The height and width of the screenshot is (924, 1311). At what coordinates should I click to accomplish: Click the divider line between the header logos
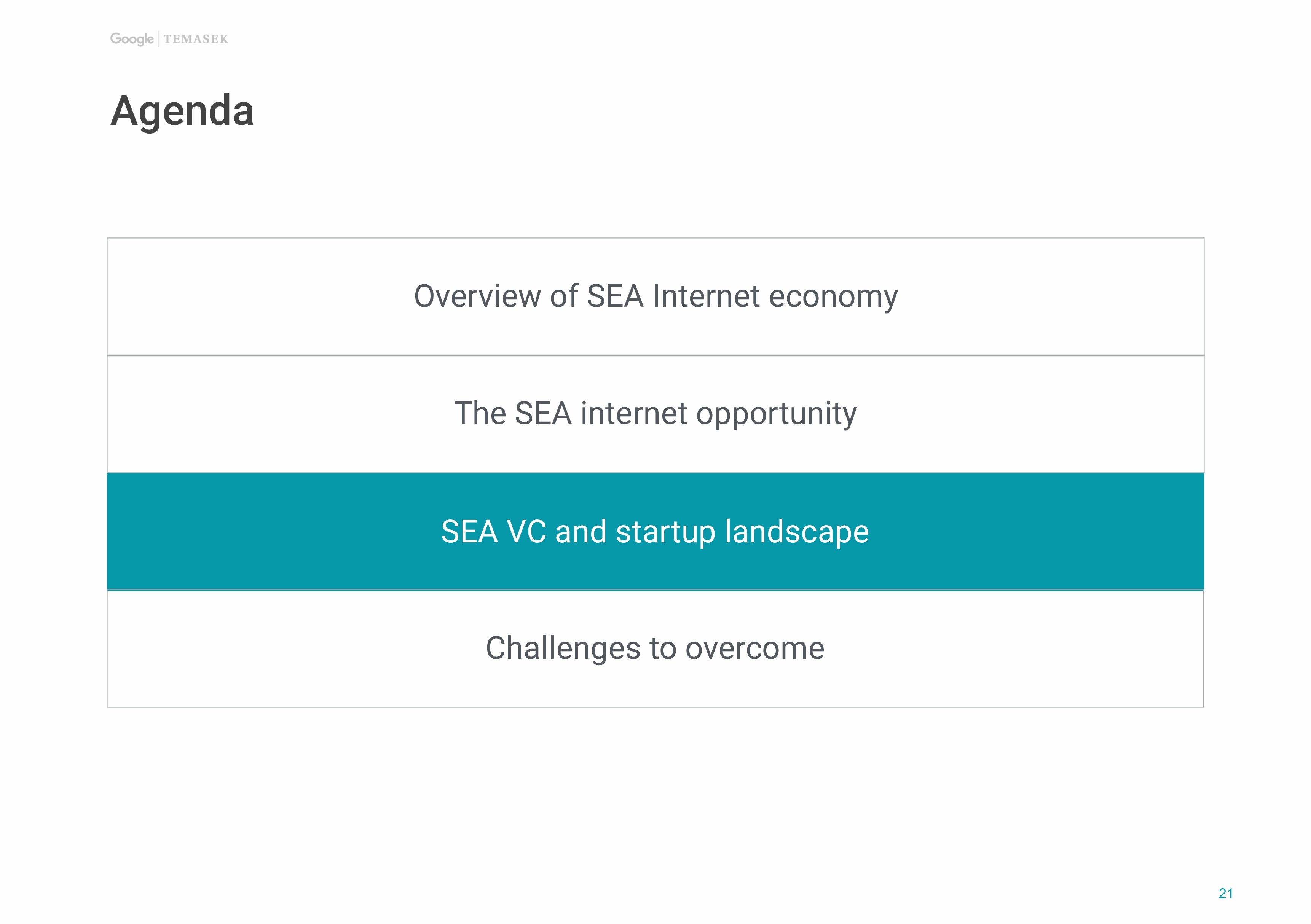158,39
